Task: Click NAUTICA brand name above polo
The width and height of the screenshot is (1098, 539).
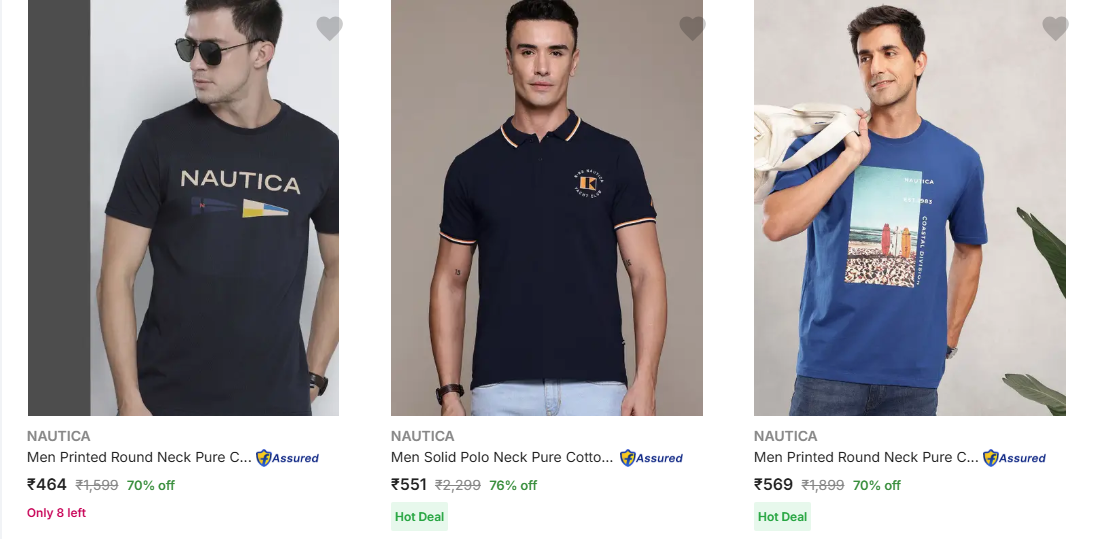Action: click(422, 436)
